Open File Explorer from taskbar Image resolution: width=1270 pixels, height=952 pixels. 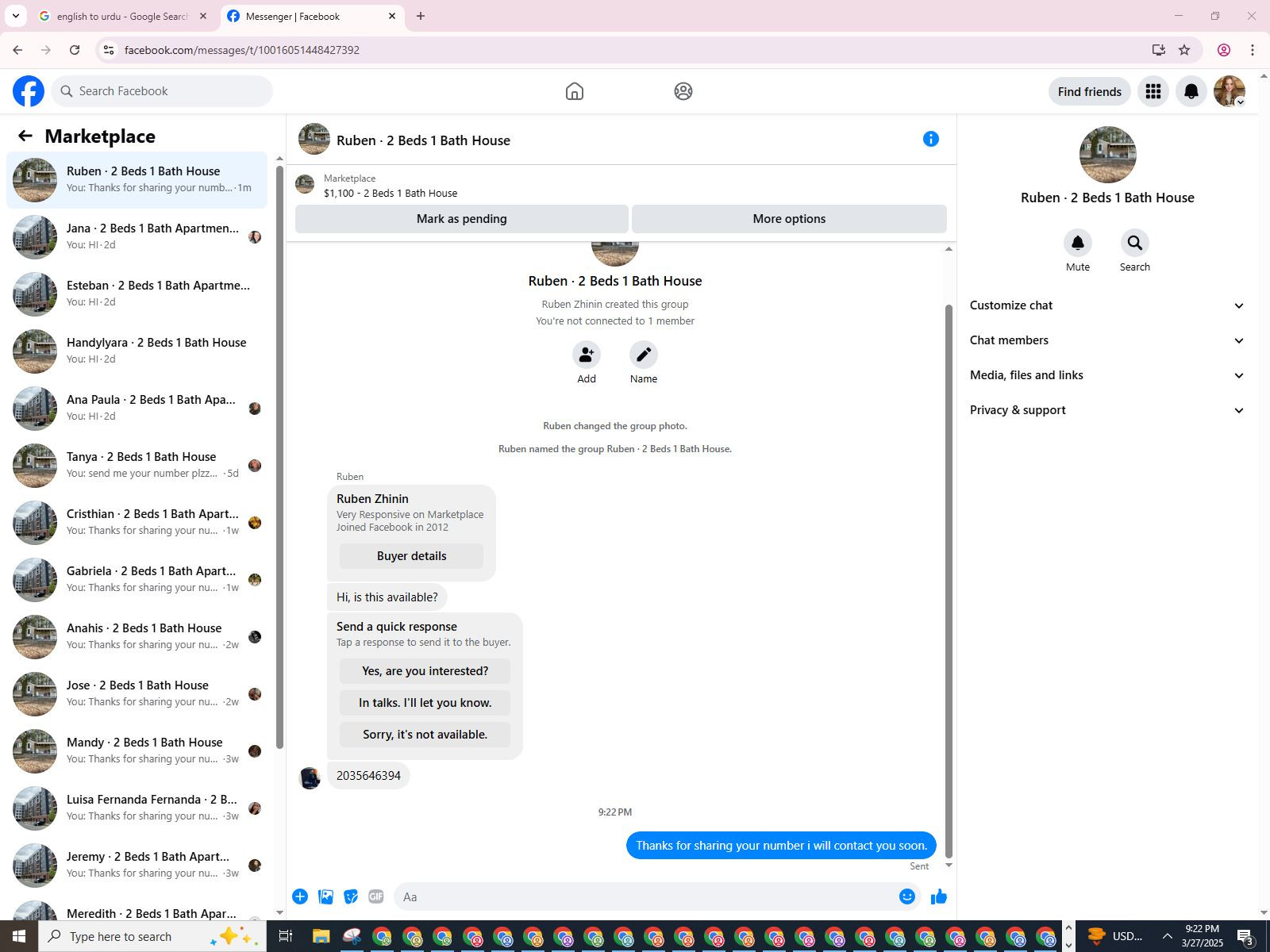tap(321, 936)
